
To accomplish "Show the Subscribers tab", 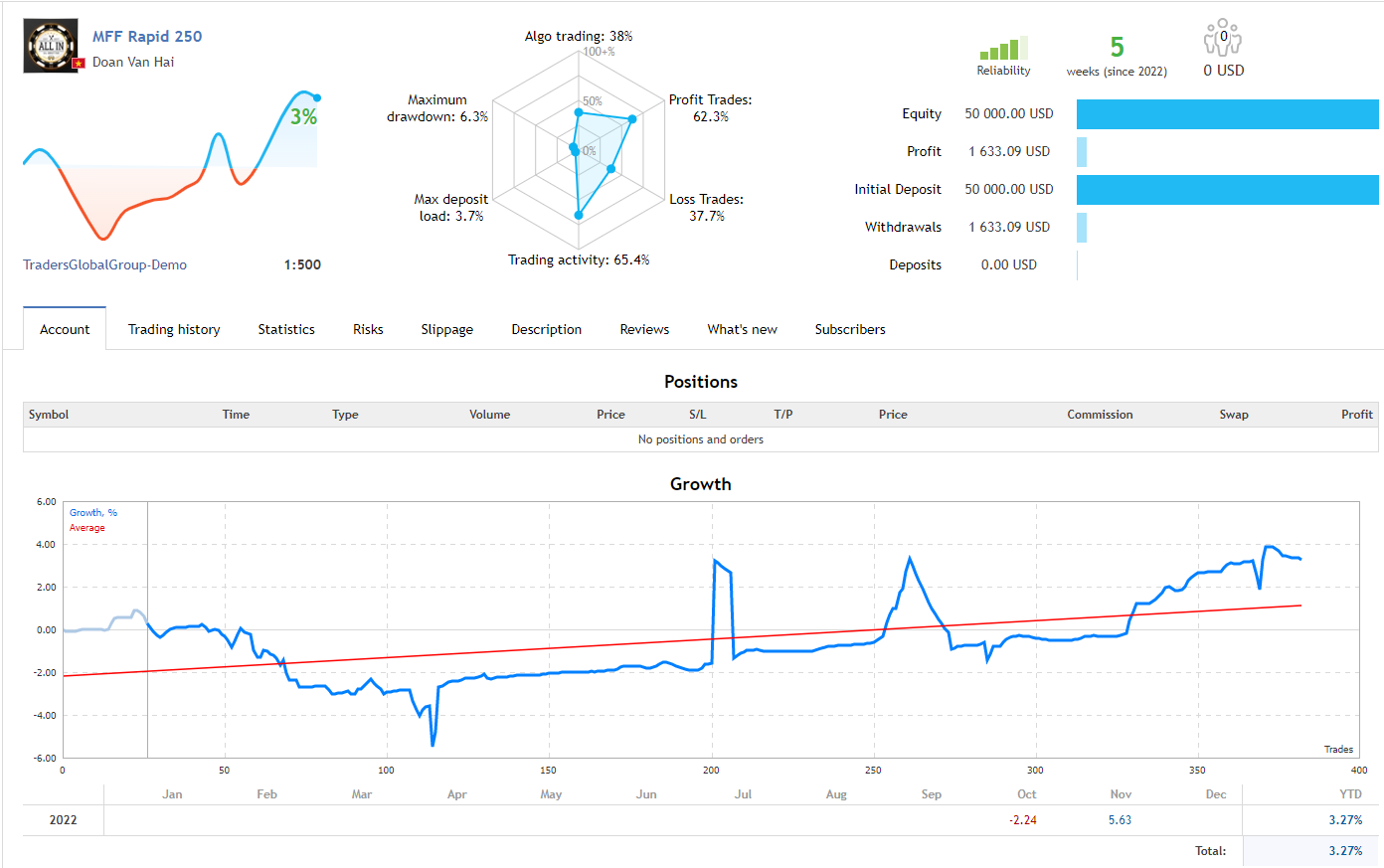I will click(849, 329).
